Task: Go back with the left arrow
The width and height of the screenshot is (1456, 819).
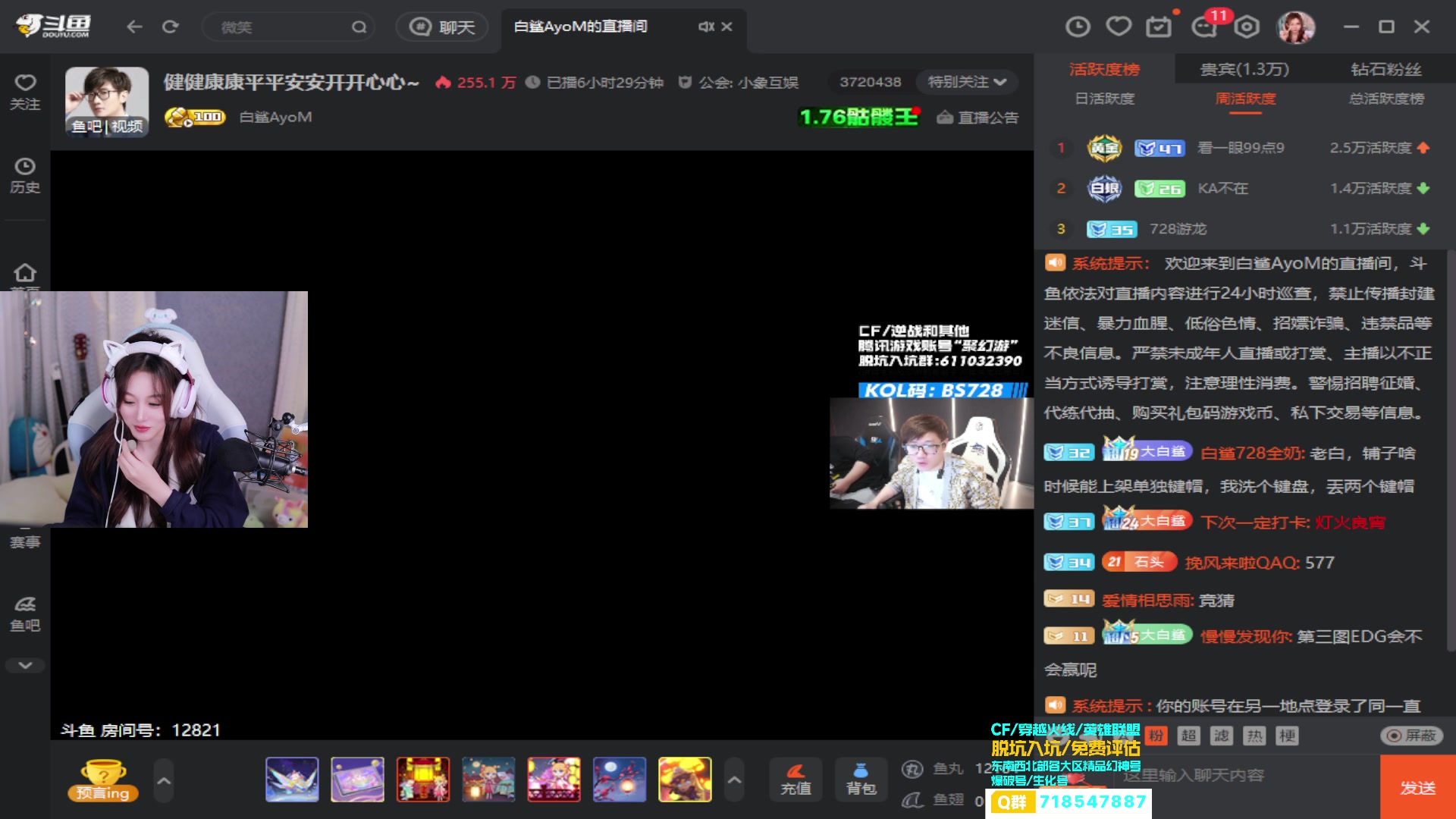Action: pyautogui.click(x=134, y=27)
